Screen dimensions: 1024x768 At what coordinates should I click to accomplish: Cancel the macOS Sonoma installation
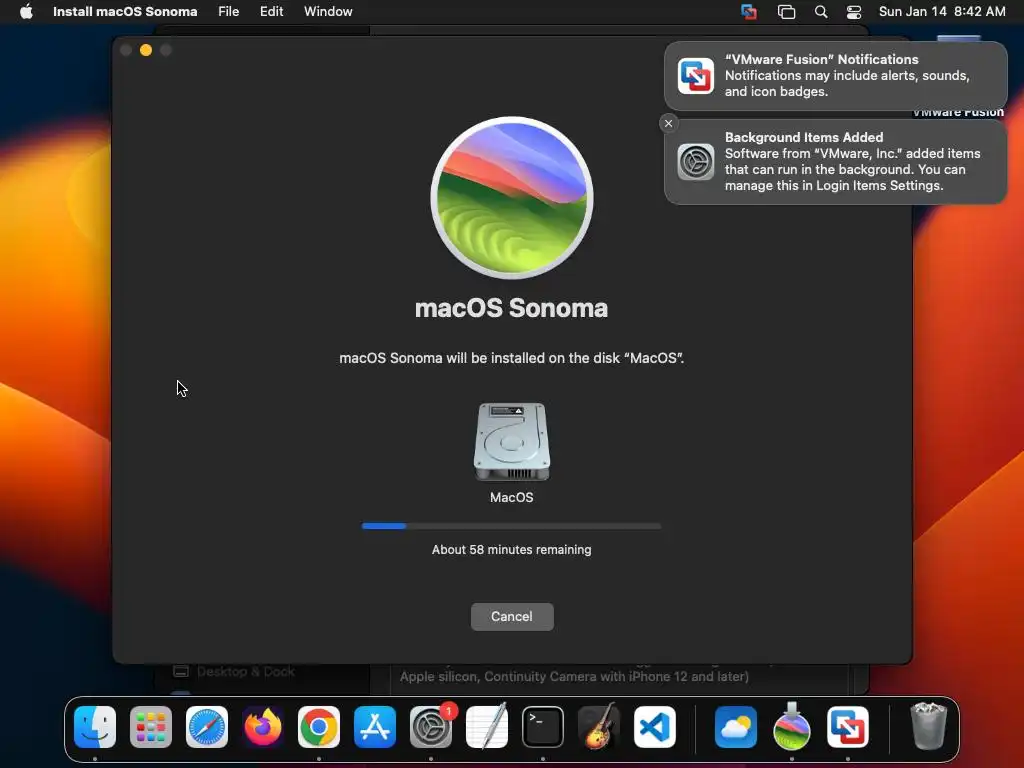tap(512, 616)
